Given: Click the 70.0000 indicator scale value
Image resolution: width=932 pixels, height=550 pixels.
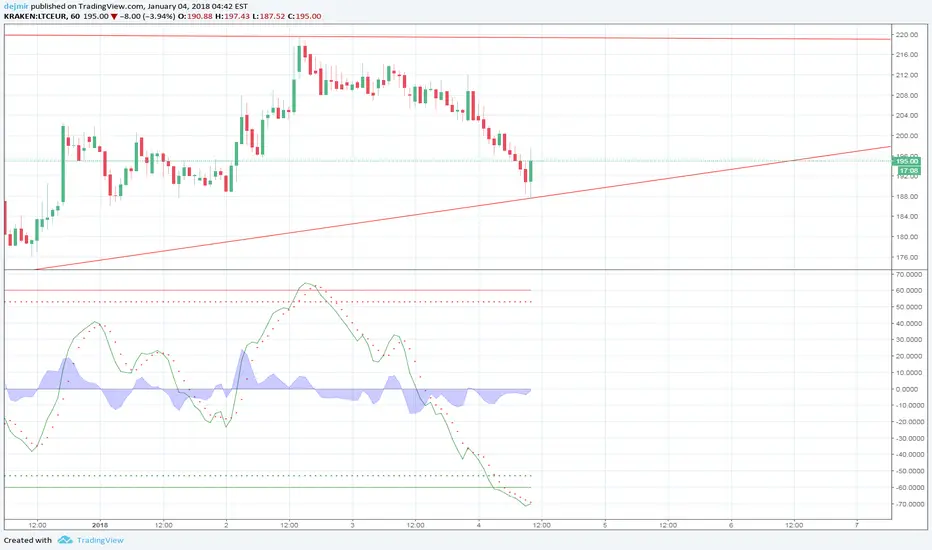Looking at the screenshot, I should [910, 274].
